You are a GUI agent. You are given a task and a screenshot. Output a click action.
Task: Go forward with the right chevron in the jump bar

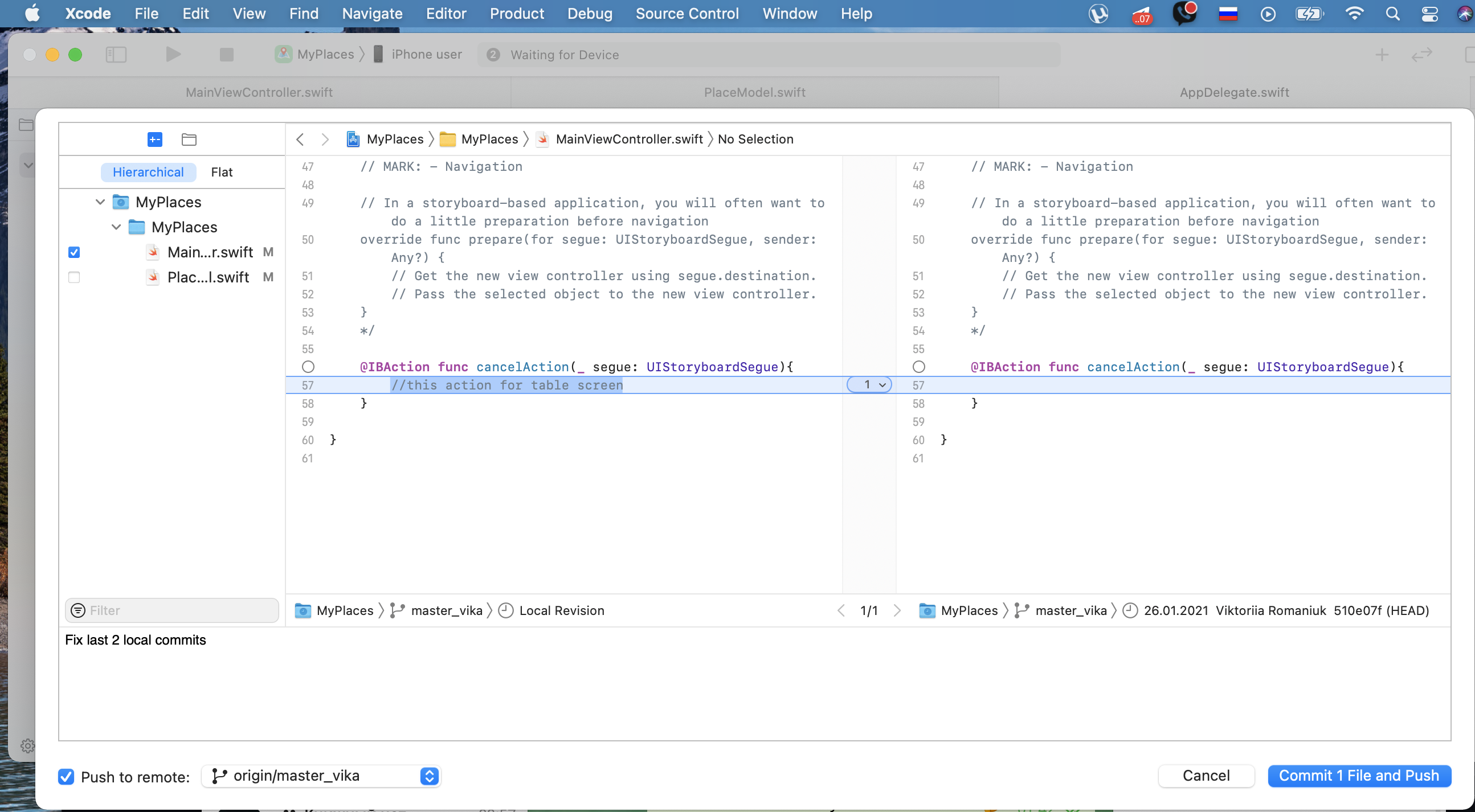pos(325,139)
